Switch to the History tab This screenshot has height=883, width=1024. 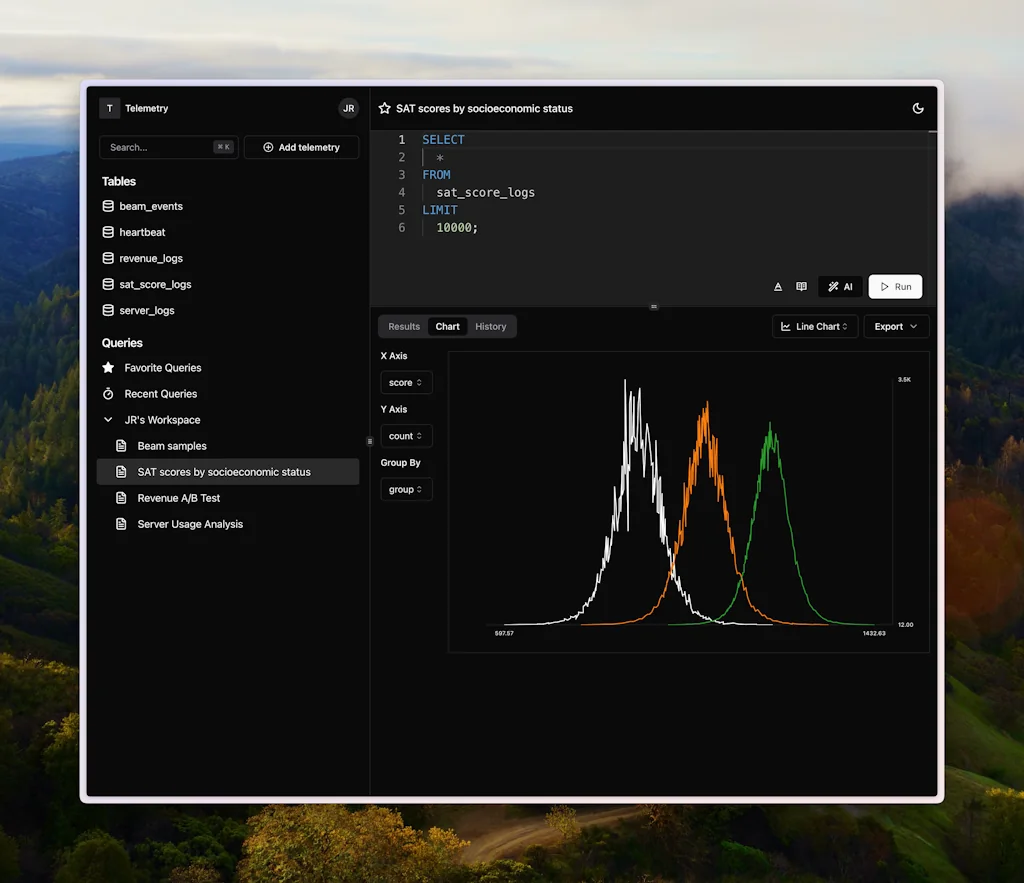tap(490, 327)
